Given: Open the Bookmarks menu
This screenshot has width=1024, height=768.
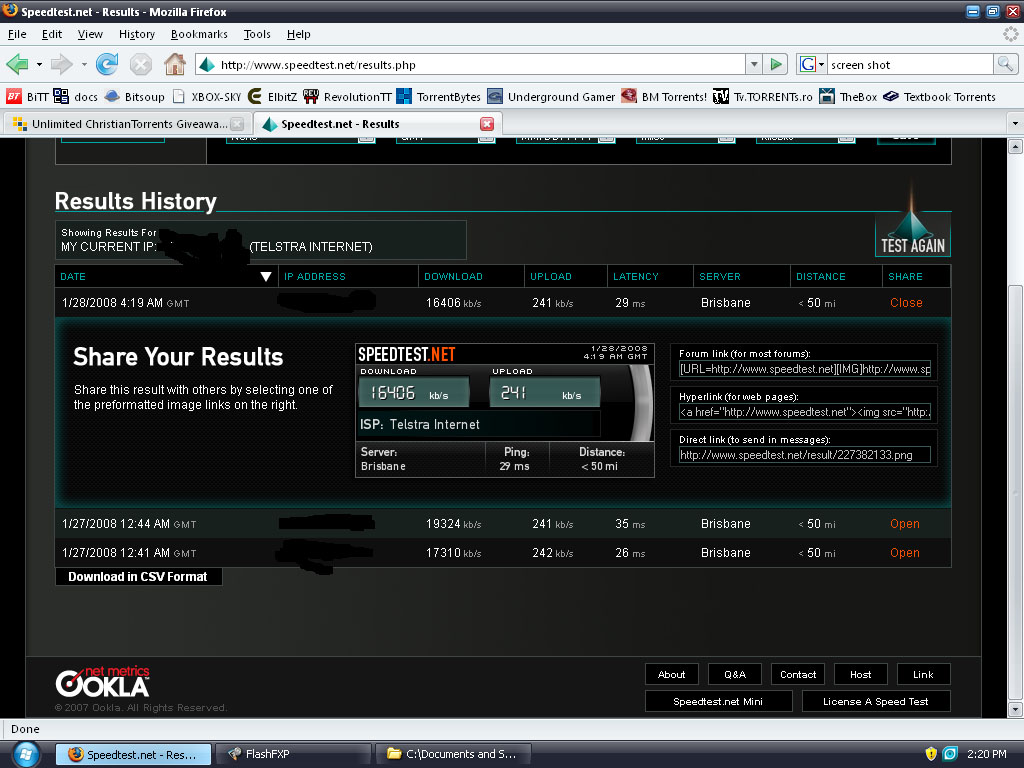Looking at the screenshot, I should click(199, 34).
